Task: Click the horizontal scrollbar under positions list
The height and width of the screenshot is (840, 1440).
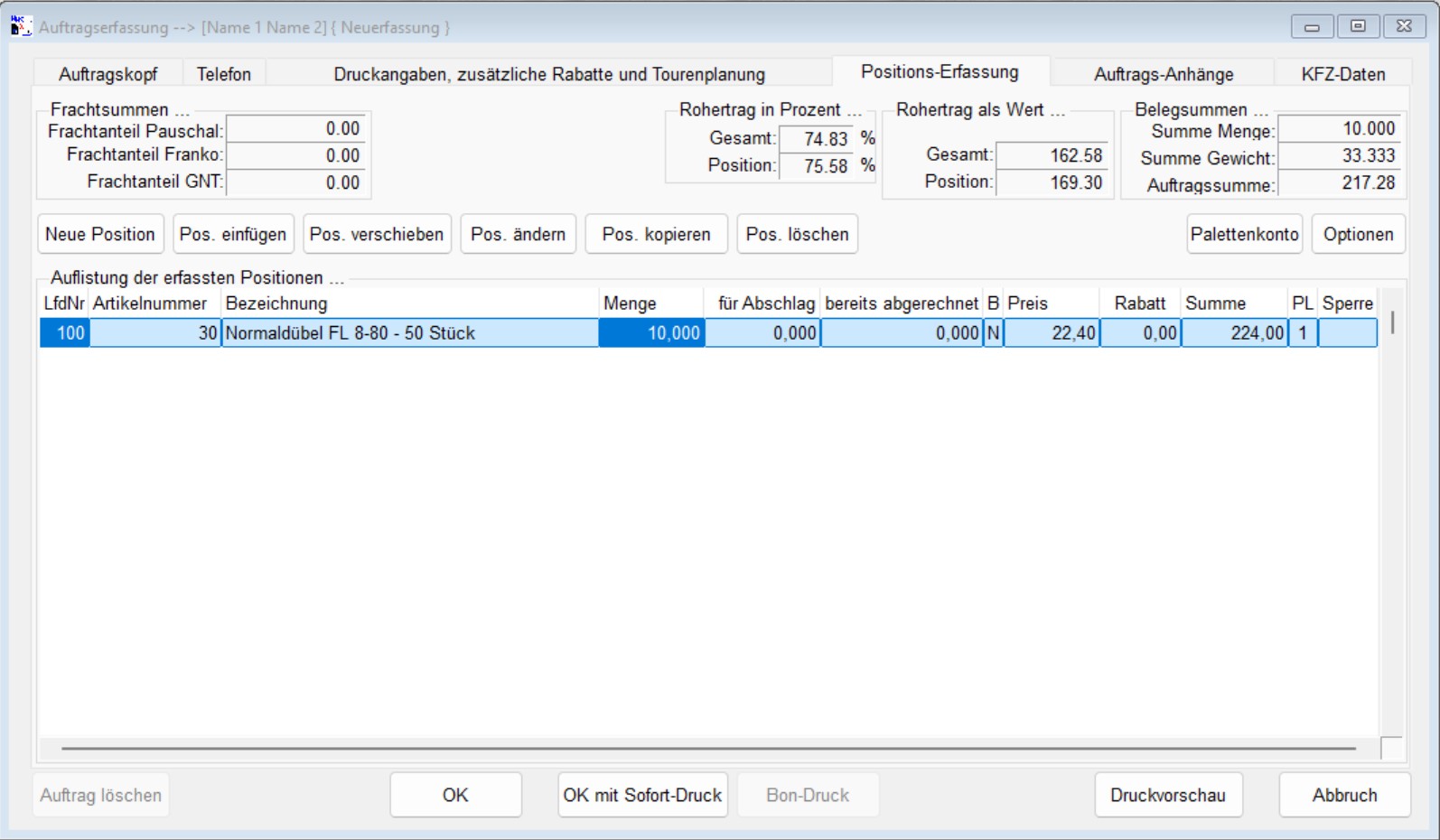Action: coord(708,748)
